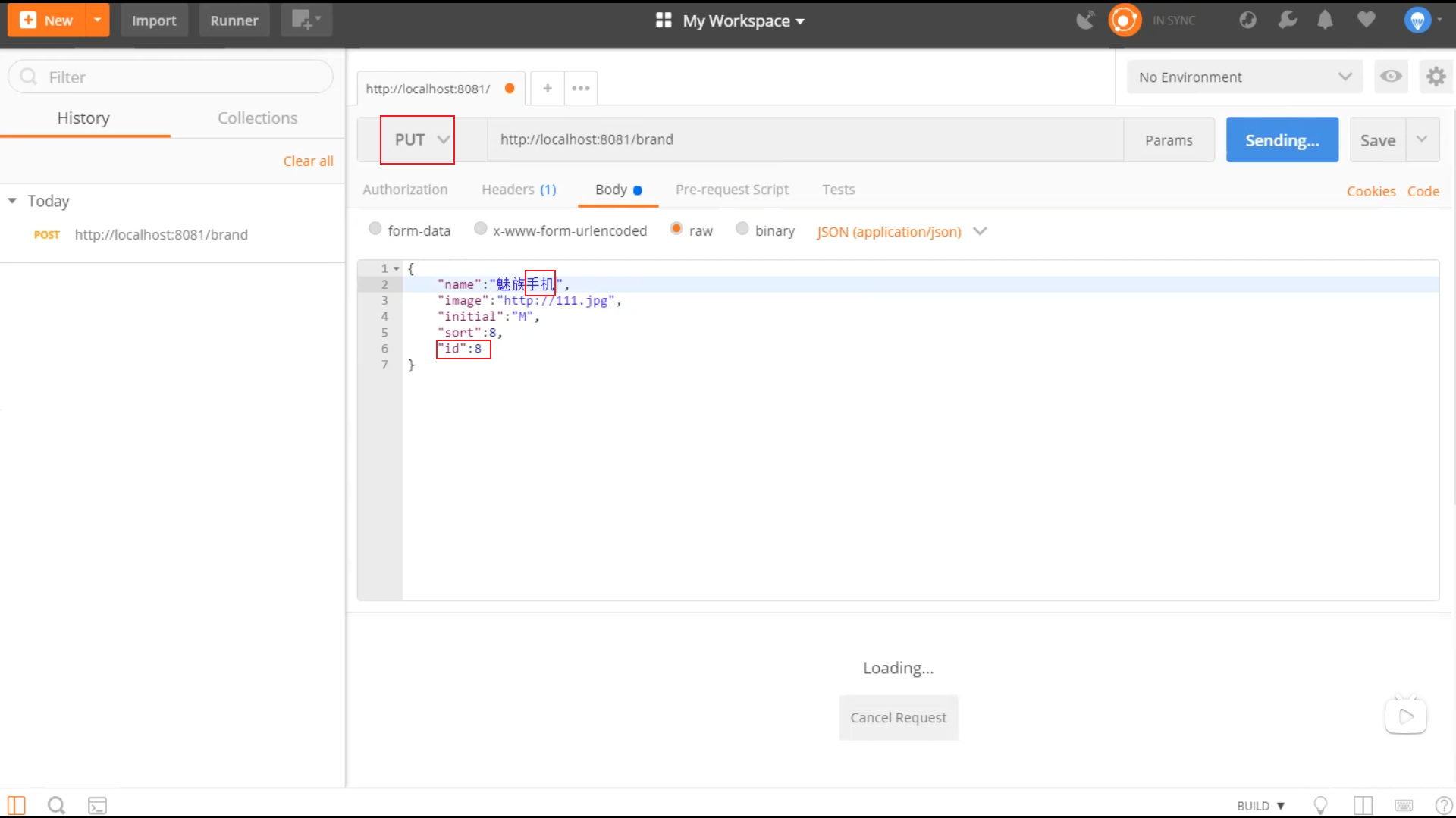1456x818 pixels.
Task: Switch to the Collections tab
Action: 257,118
